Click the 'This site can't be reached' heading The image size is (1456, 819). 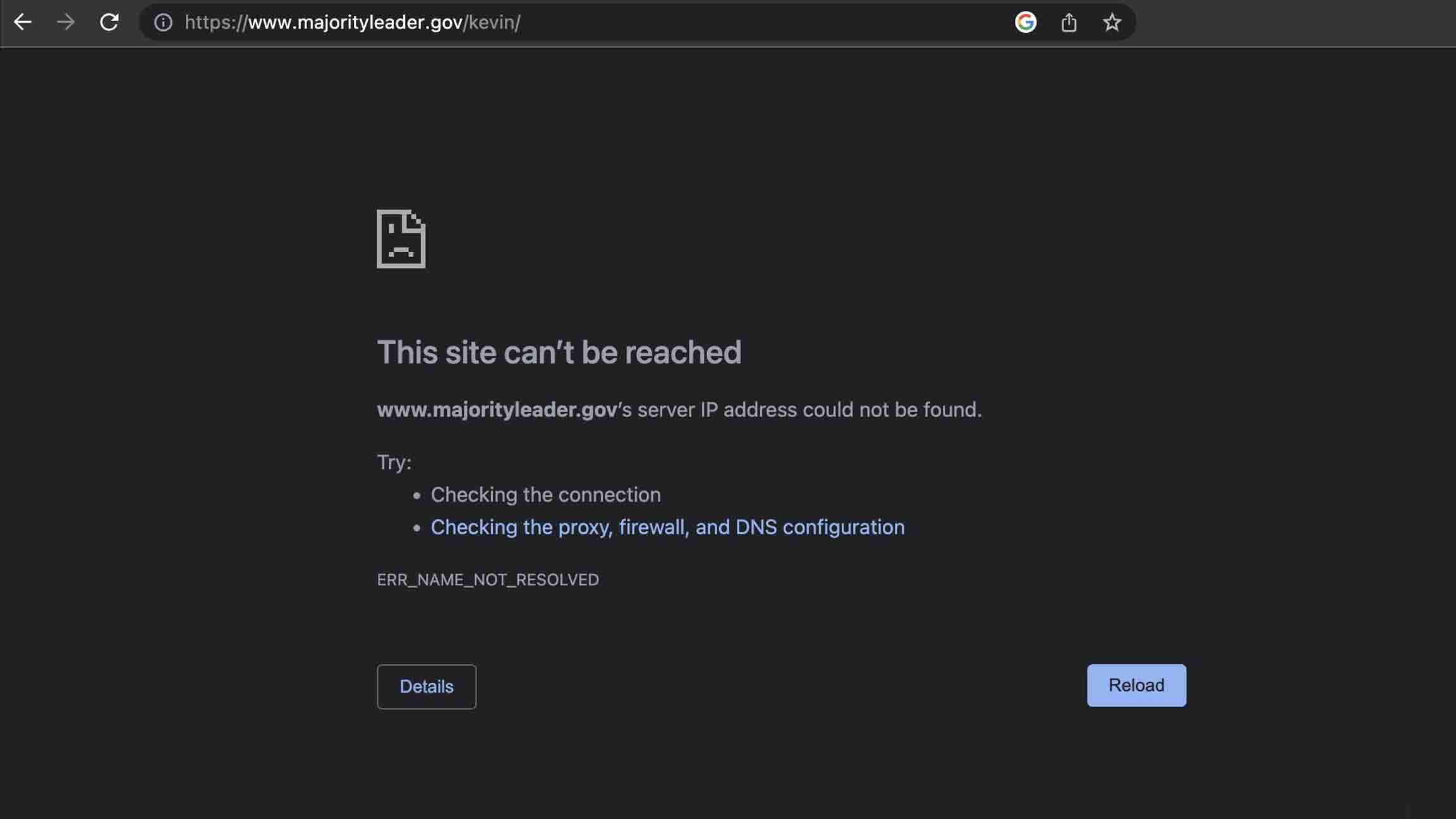coord(559,352)
